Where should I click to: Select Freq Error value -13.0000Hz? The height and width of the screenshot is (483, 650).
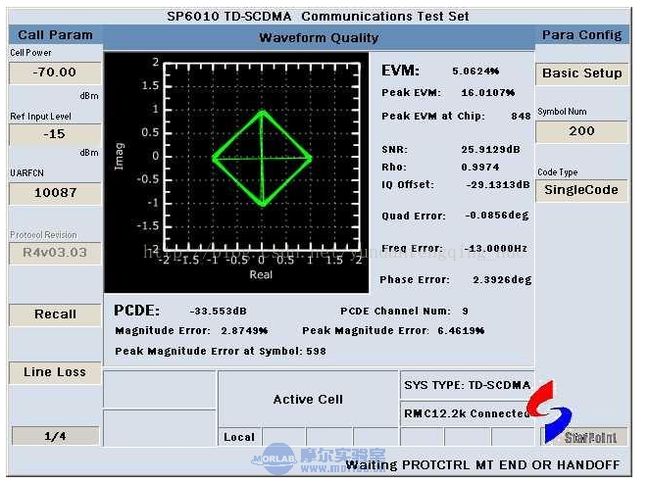[x=496, y=249]
